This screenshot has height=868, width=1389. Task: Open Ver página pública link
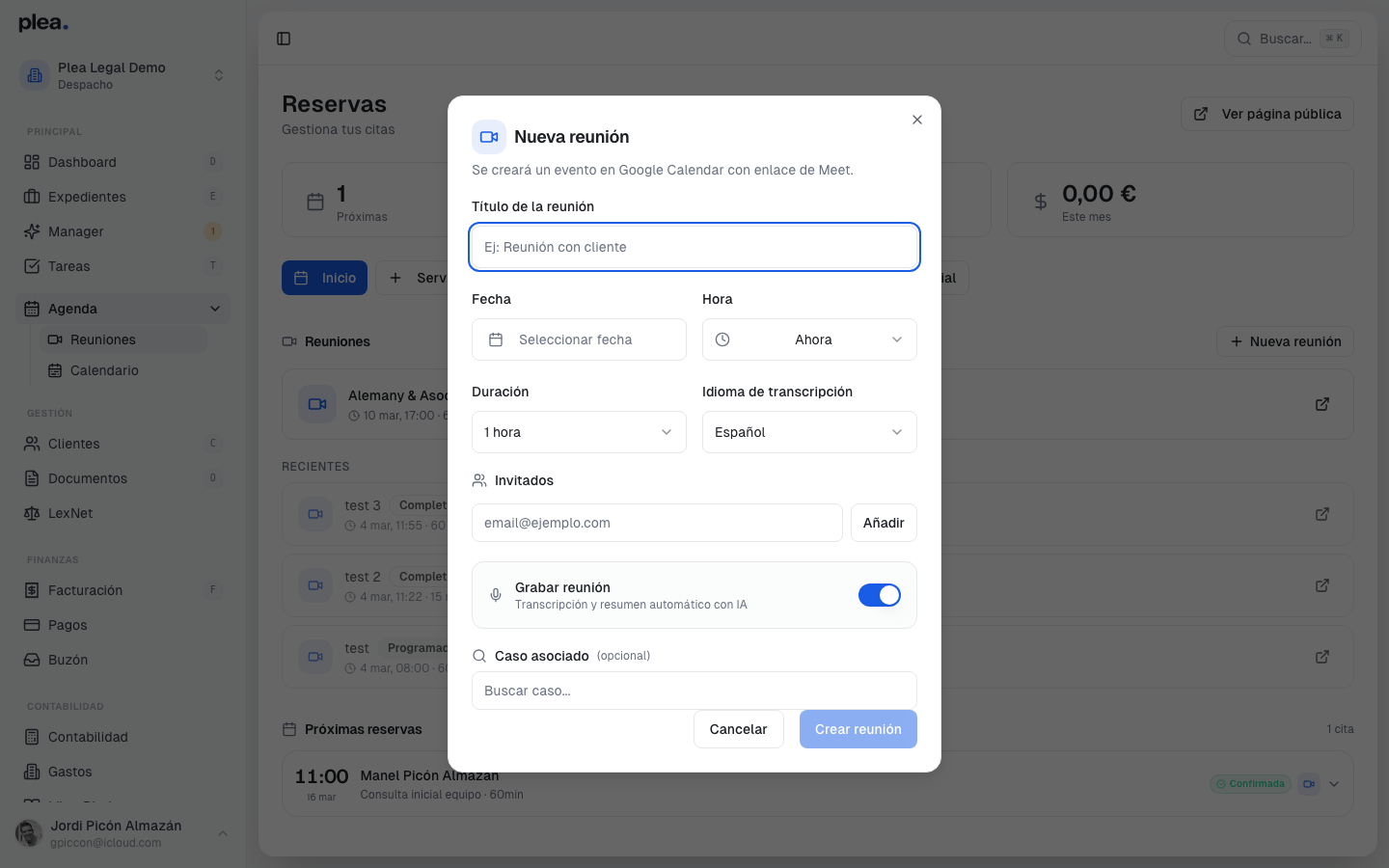click(1267, 114)
